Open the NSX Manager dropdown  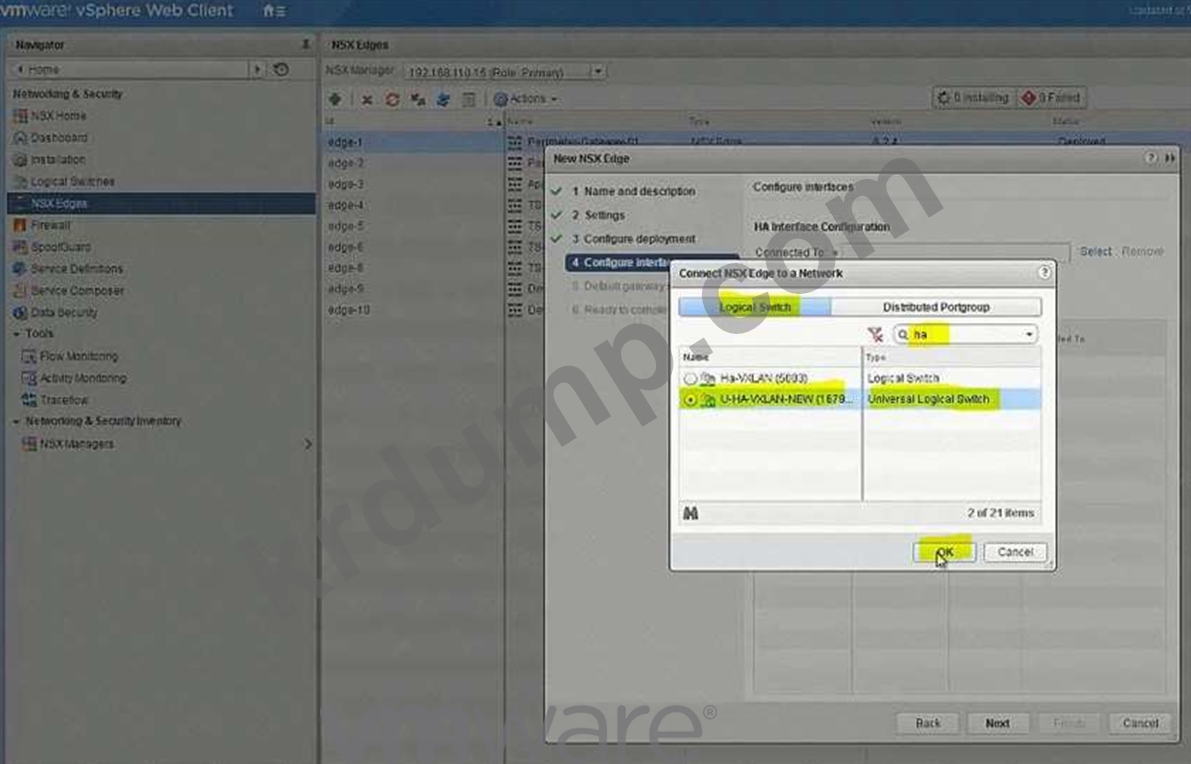coord(598,71)
